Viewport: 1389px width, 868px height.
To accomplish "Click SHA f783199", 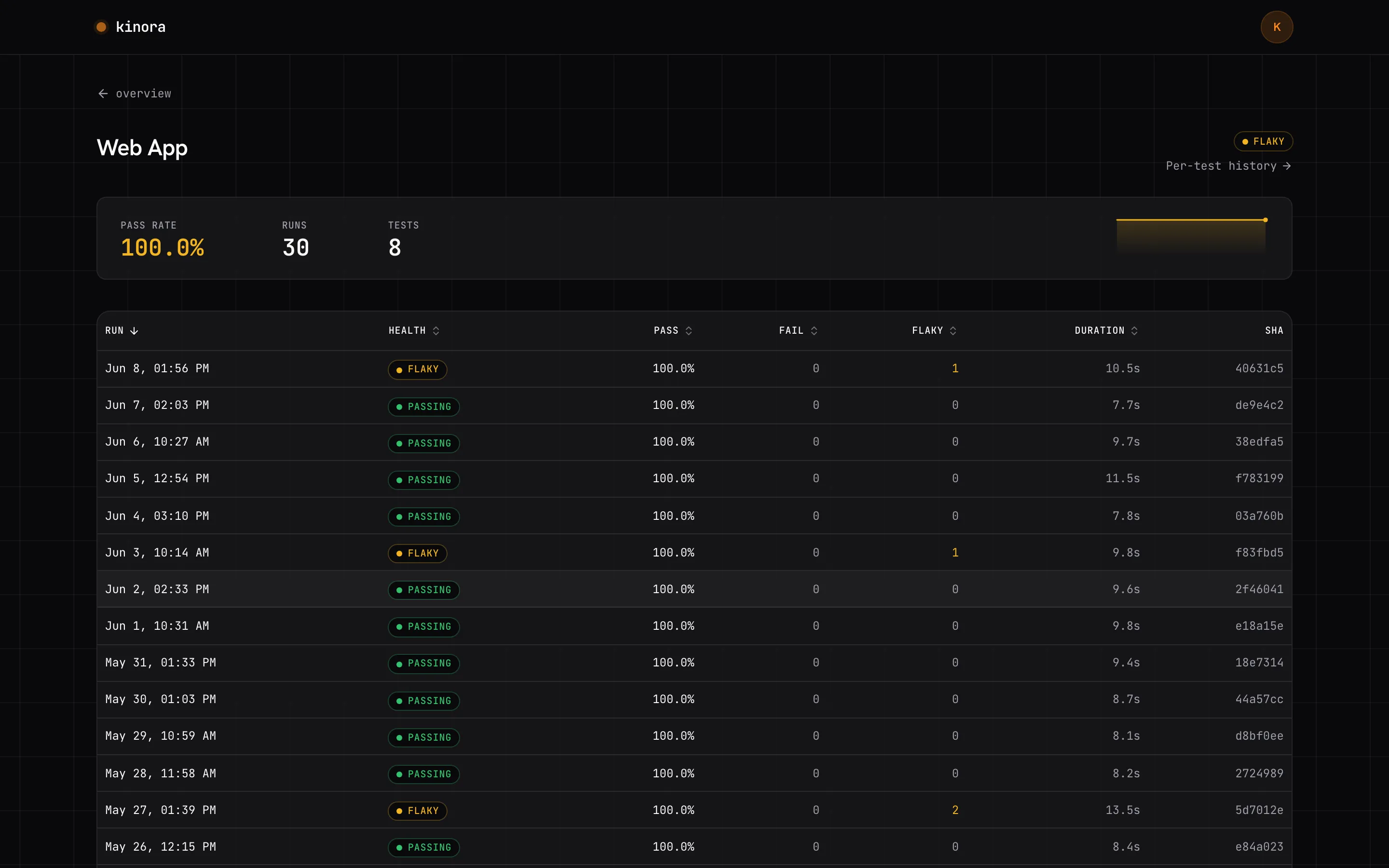I will coord(1259,479).
